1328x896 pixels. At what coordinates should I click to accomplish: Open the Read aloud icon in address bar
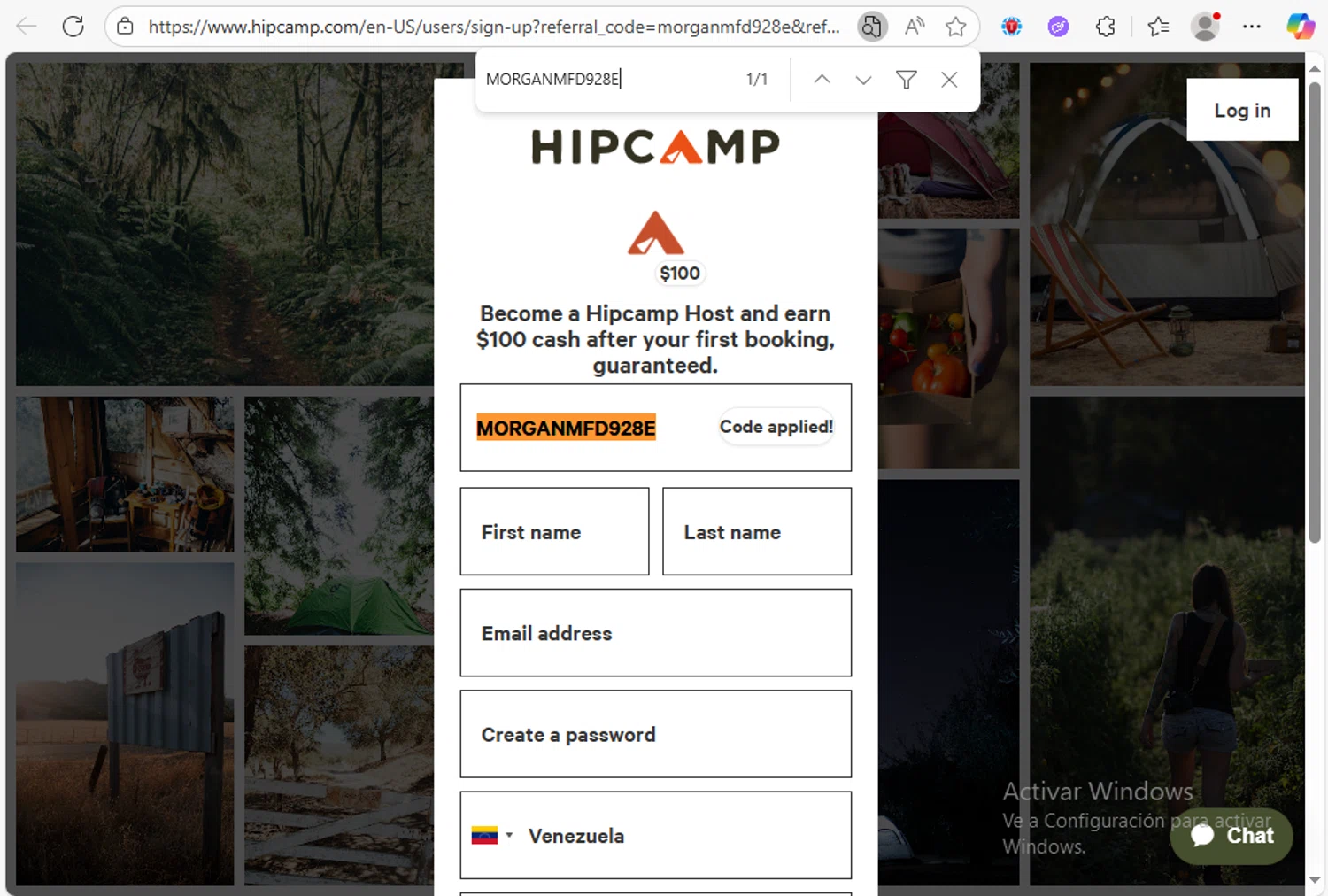point(915,27)
